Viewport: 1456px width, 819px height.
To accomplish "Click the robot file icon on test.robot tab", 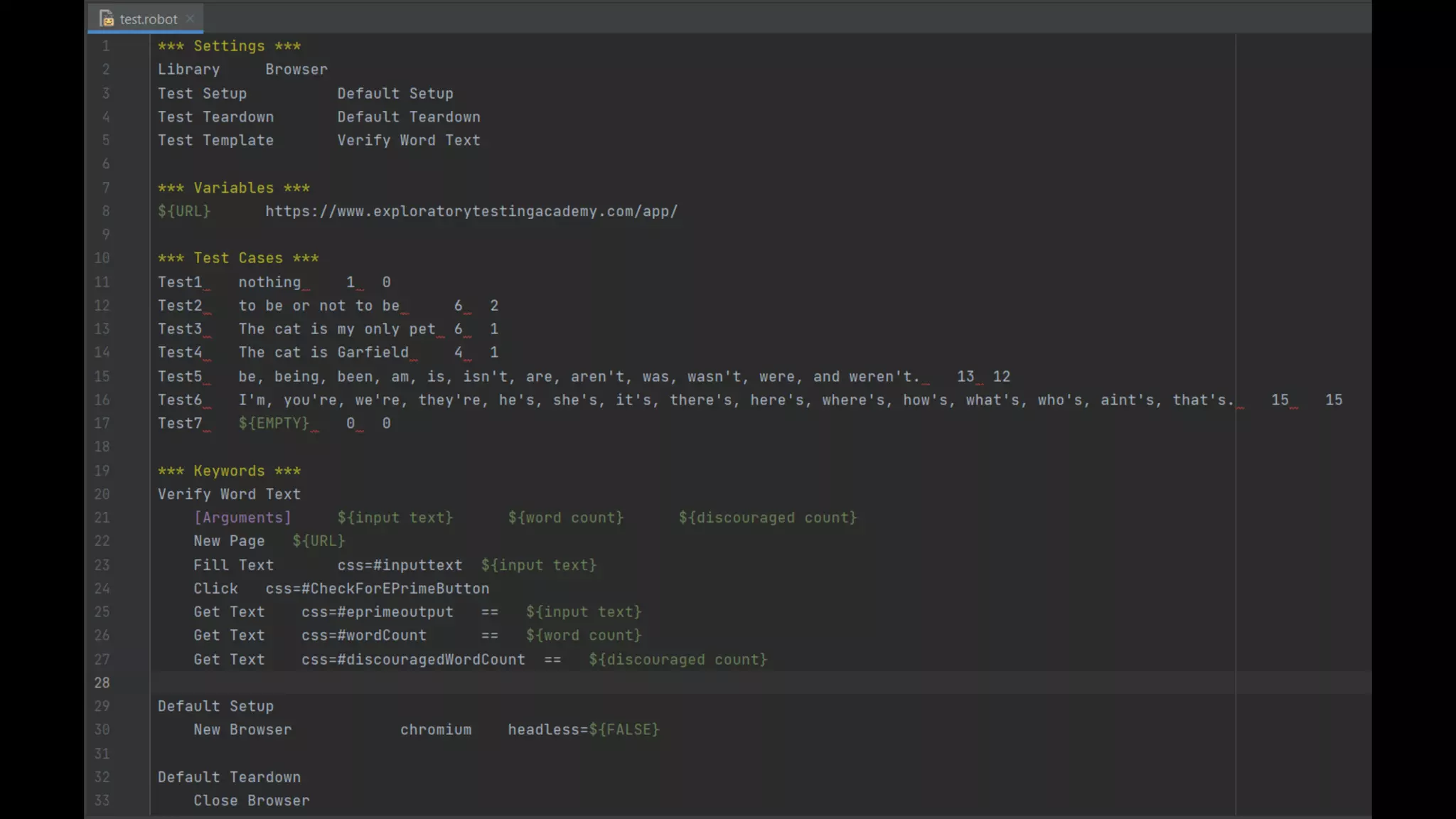I will (x=106, y=18).
